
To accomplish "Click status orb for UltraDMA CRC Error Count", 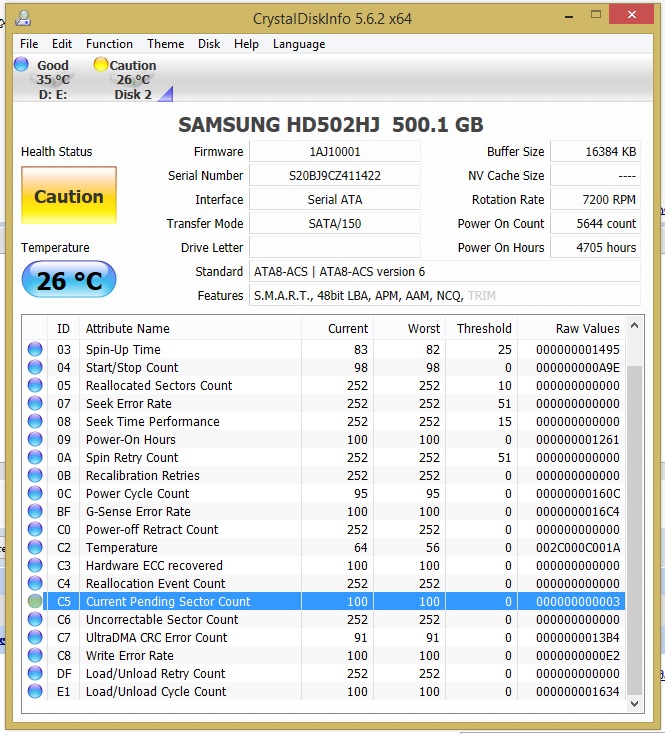I will point(35,637).
